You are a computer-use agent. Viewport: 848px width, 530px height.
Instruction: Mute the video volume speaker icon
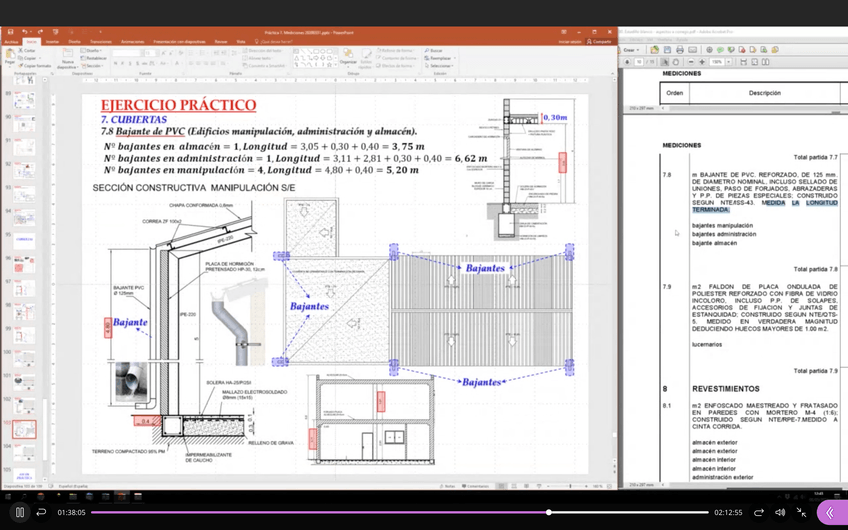[x=780, y=512]
